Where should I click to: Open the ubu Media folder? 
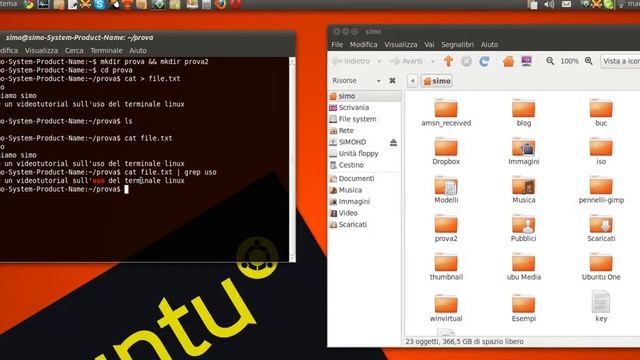523,267
